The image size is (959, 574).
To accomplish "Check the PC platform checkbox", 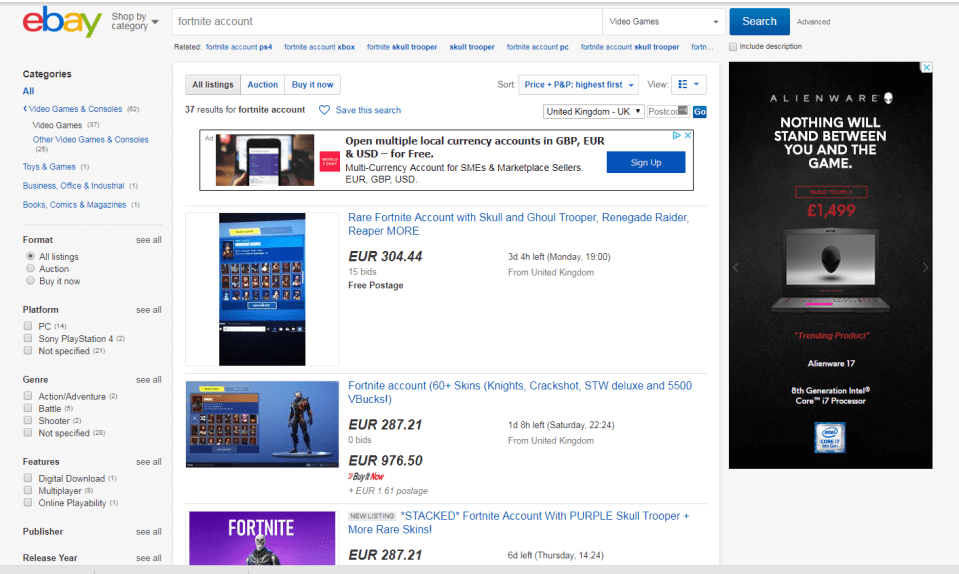I will [x=28, y=326].
